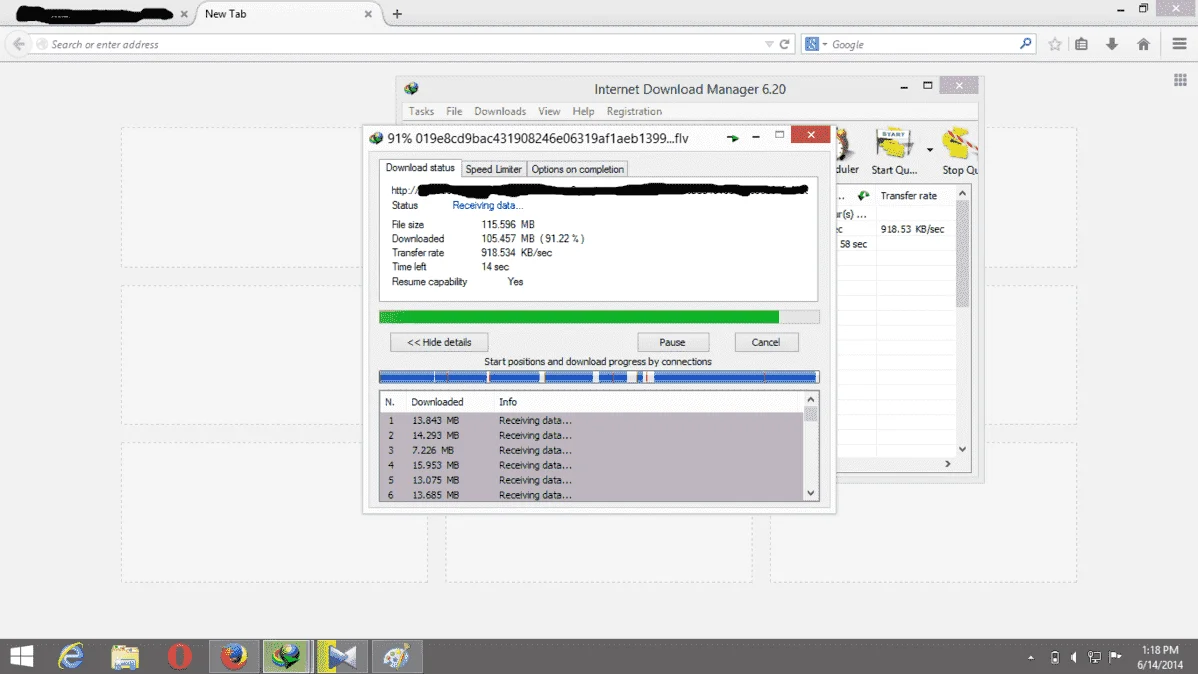
Task: Open the Help menu in IDM
Action: [583, 112]
